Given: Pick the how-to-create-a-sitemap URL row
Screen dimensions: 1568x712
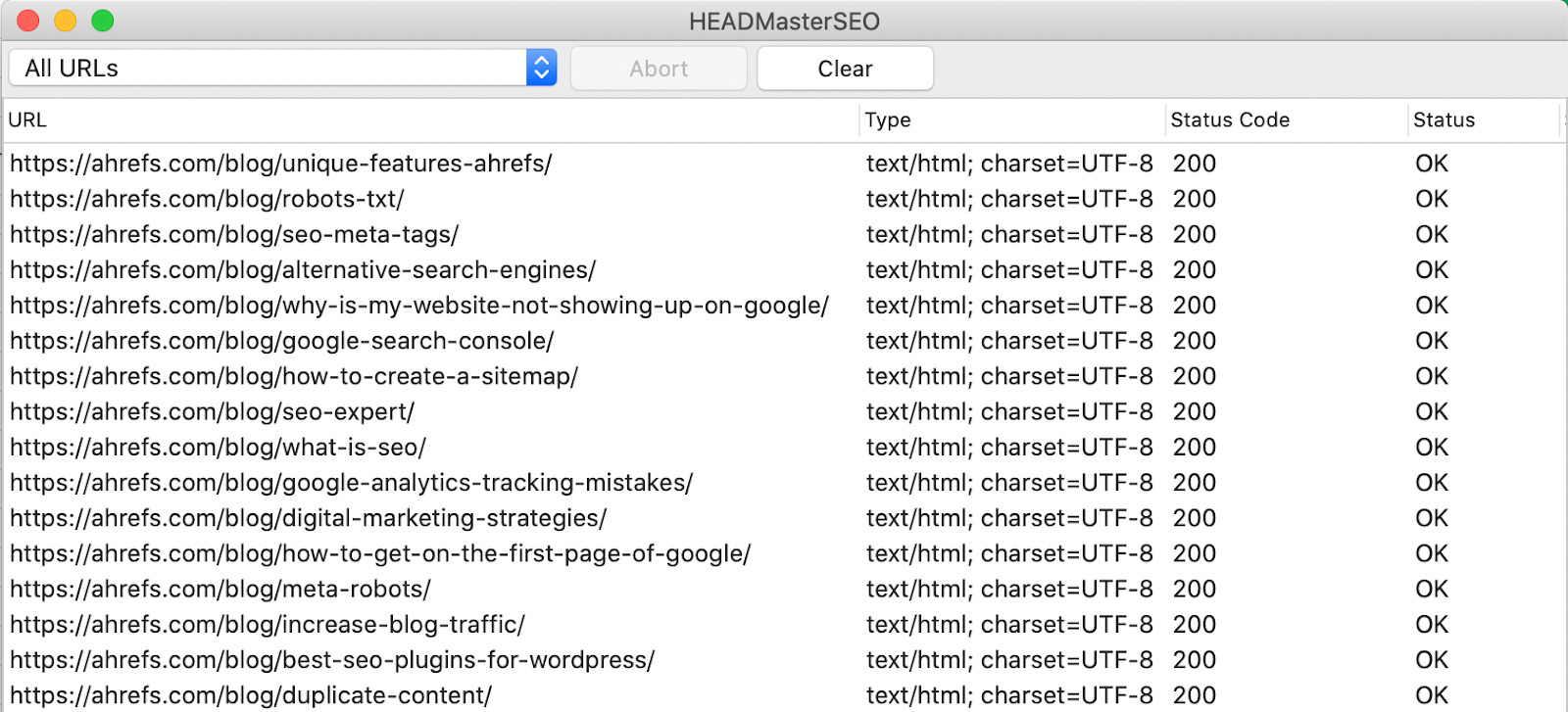Looking at the screenshot, I should (x=294, y=376).
